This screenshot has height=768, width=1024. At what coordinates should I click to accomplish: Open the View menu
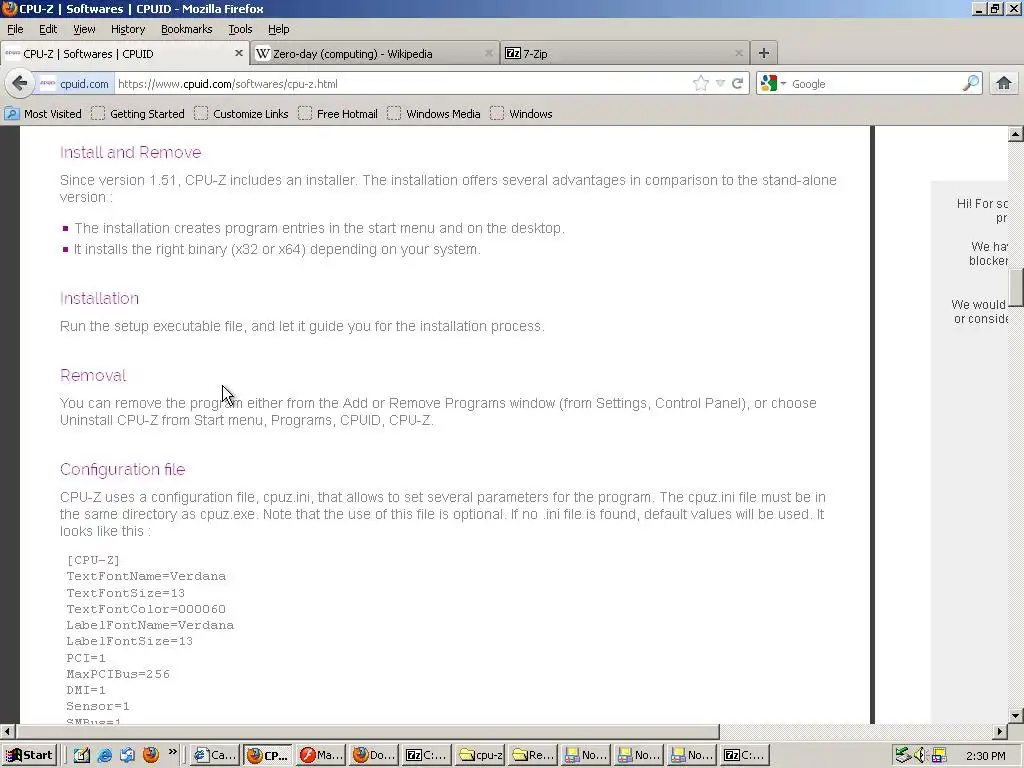[84, 29]
